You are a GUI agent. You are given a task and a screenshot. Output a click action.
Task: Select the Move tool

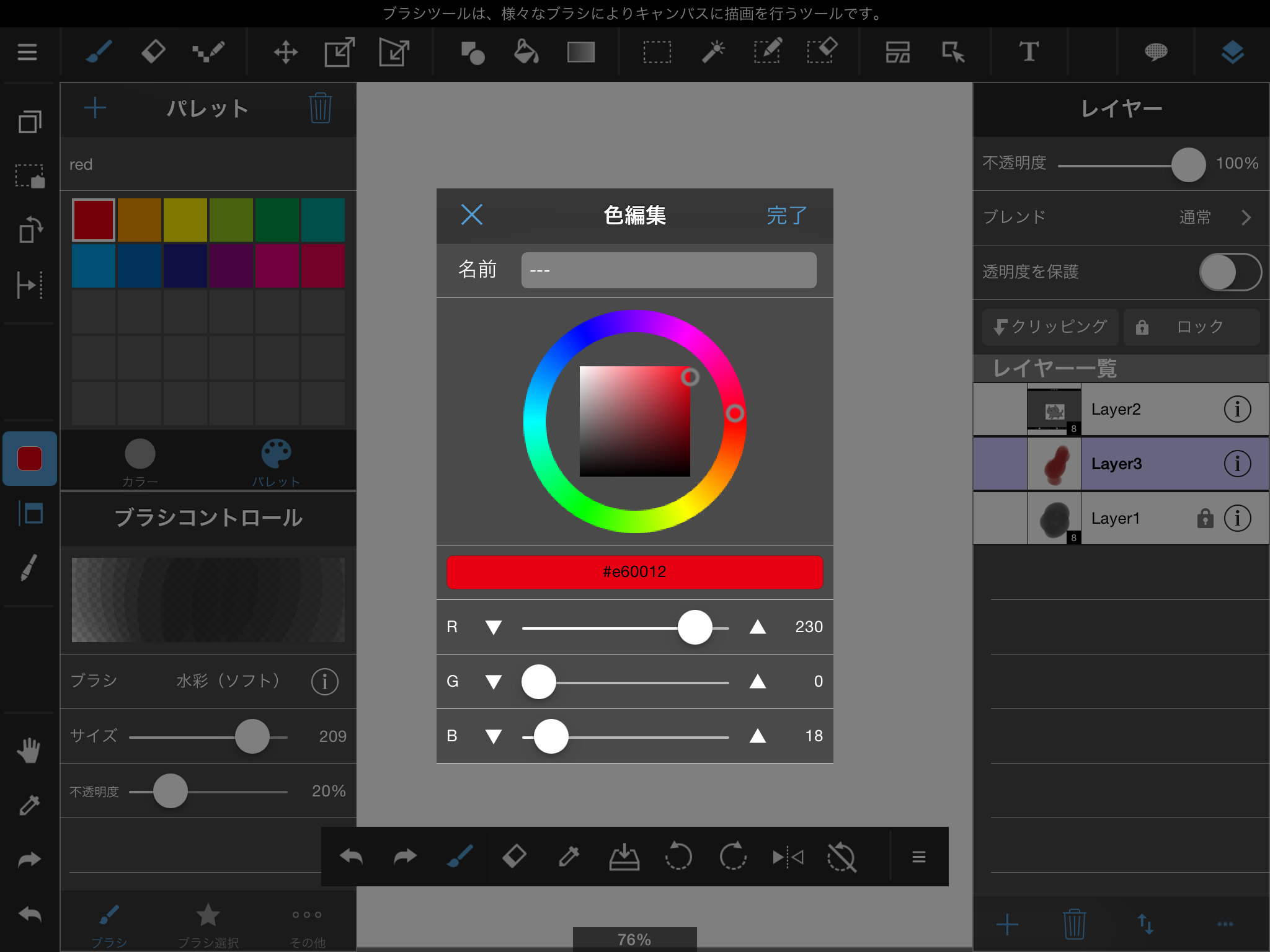pos(285,52)
